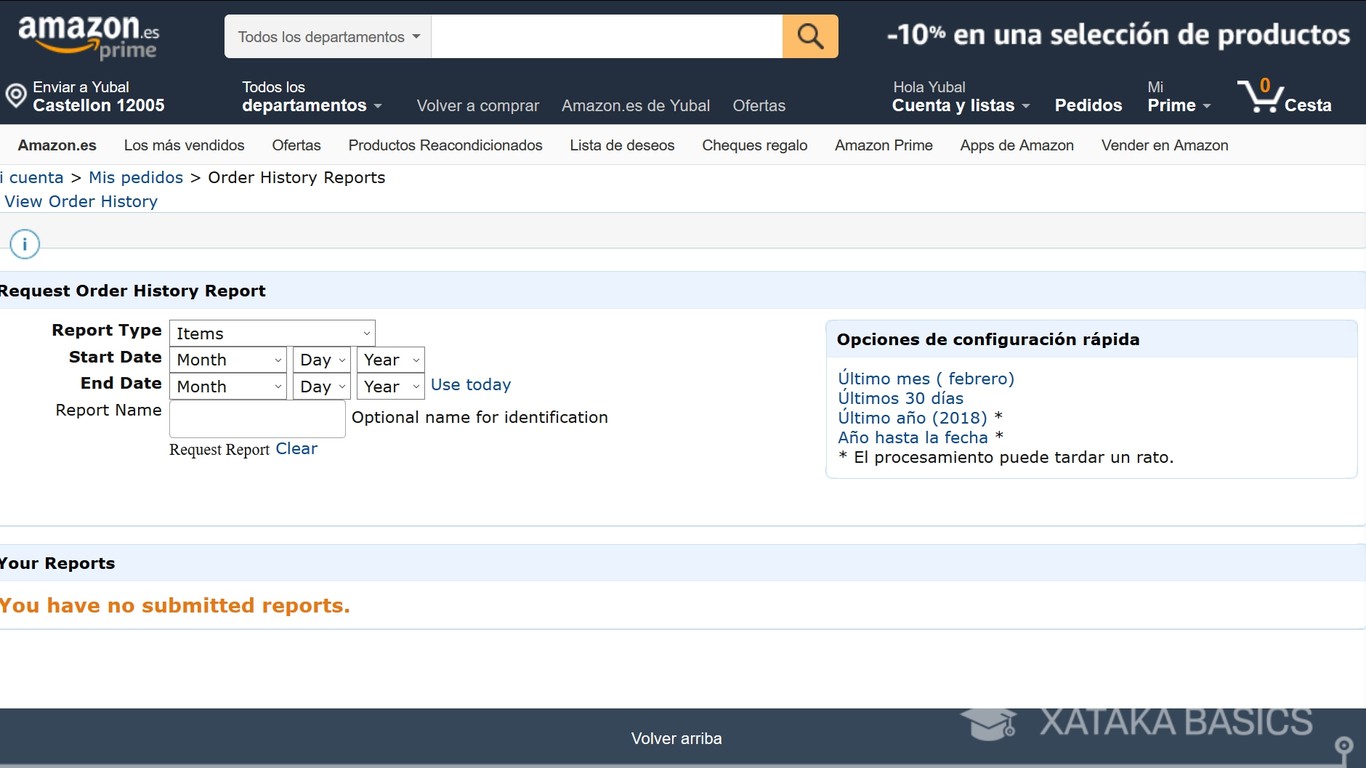Image resolution: width=1366 pixels, height=768 pixels.
Task: Expand the Cuenta y listas menu
Action: click(x=958, y=104)
